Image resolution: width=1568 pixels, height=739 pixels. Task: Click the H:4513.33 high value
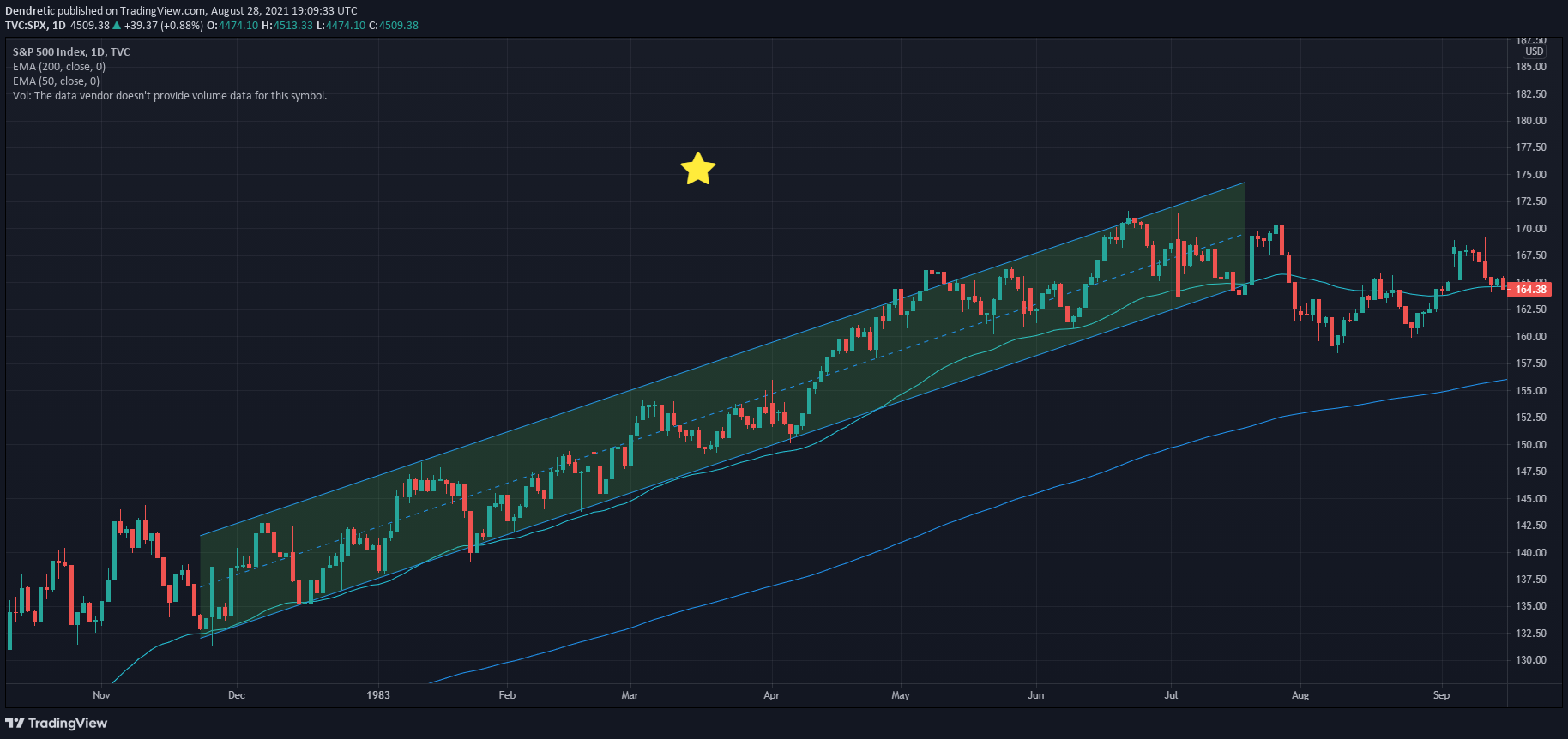click(x=287, y=26)
